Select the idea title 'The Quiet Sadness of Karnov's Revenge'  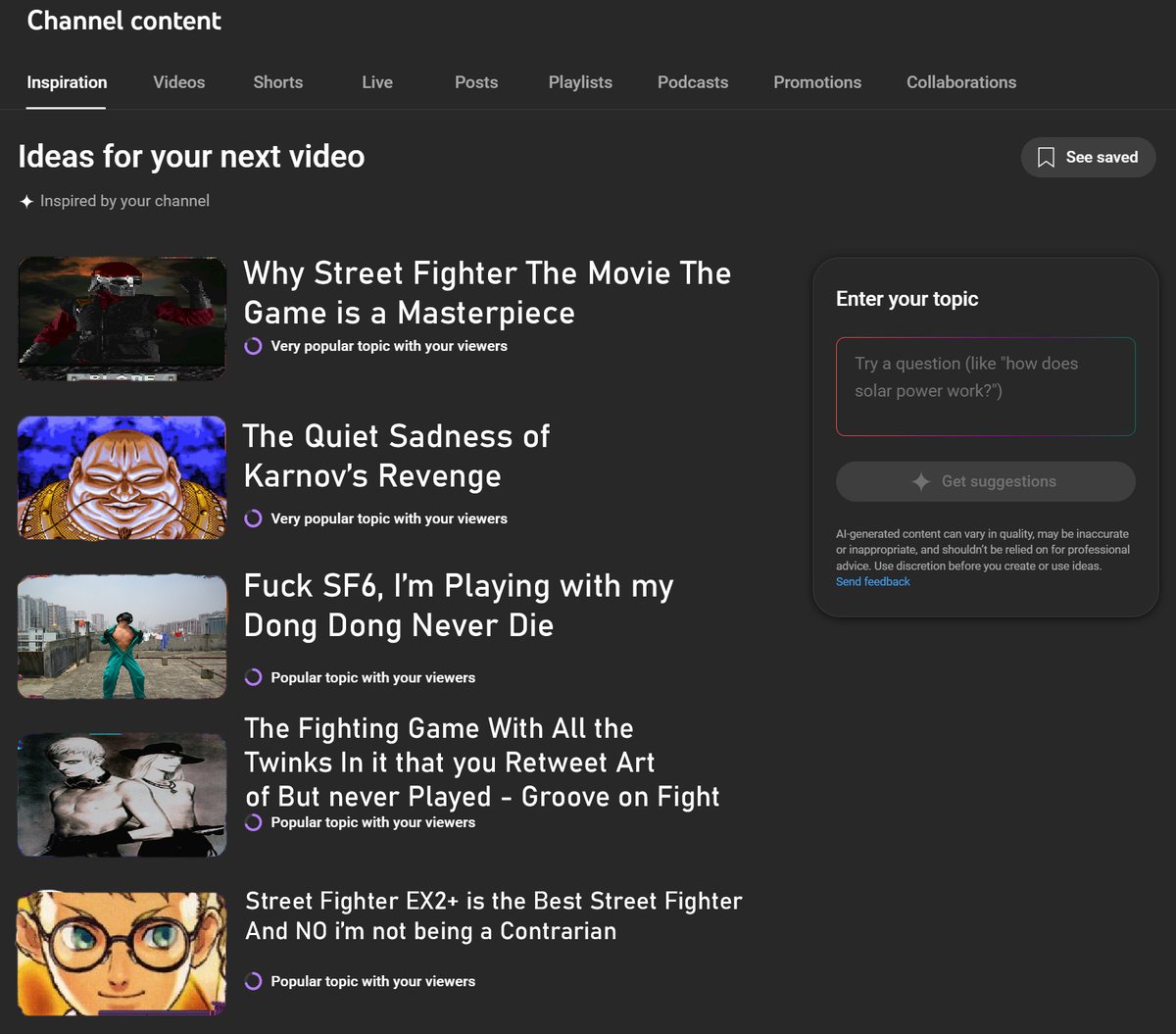pyautogui.click(x=396, y=456)
